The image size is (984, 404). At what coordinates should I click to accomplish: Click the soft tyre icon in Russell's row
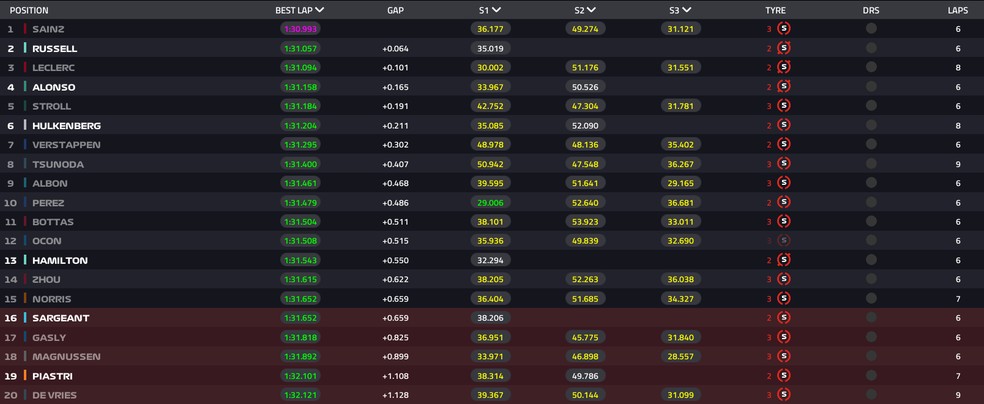784,48
